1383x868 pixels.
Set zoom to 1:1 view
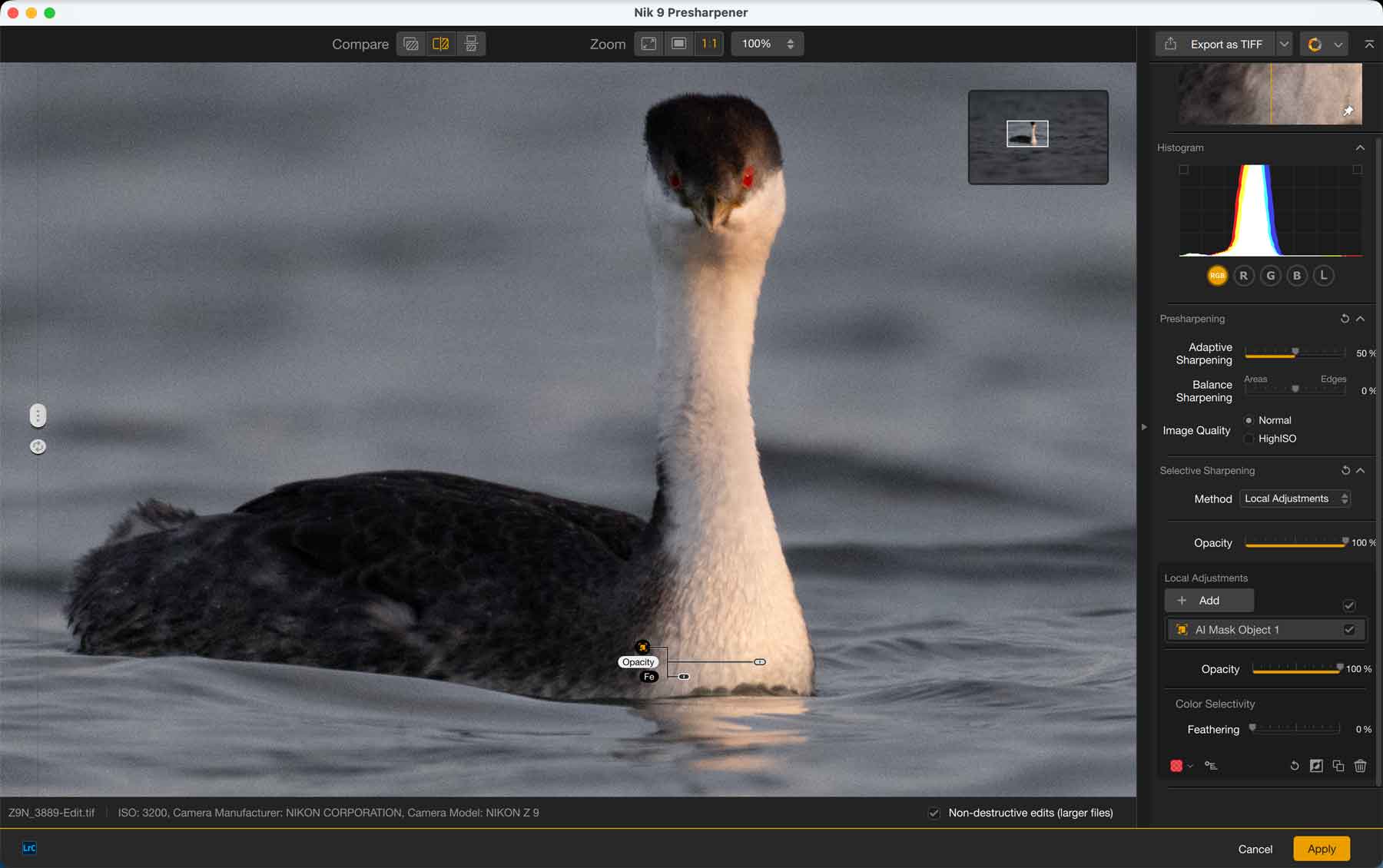point(708,44)
